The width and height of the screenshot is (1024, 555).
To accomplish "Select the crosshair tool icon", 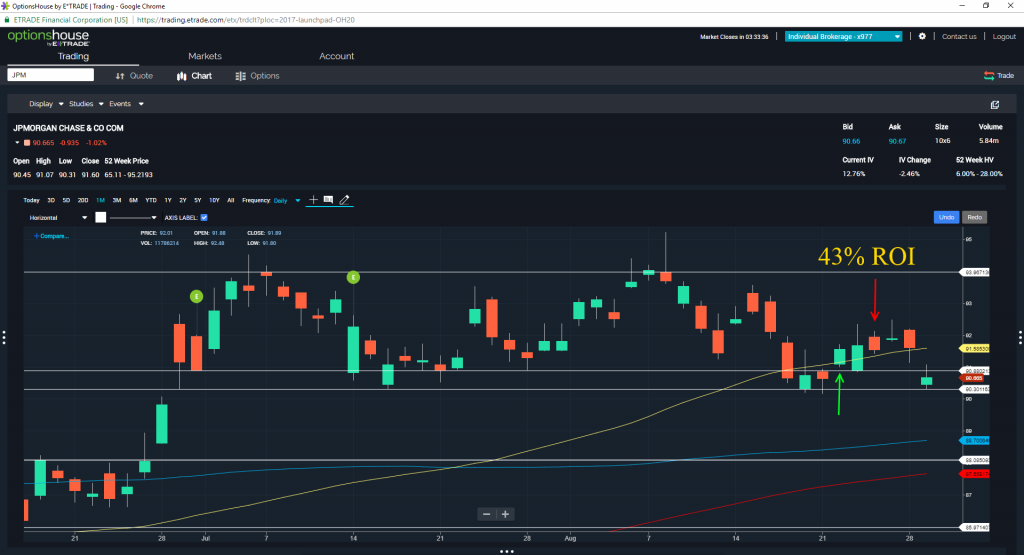I will 313,200.
